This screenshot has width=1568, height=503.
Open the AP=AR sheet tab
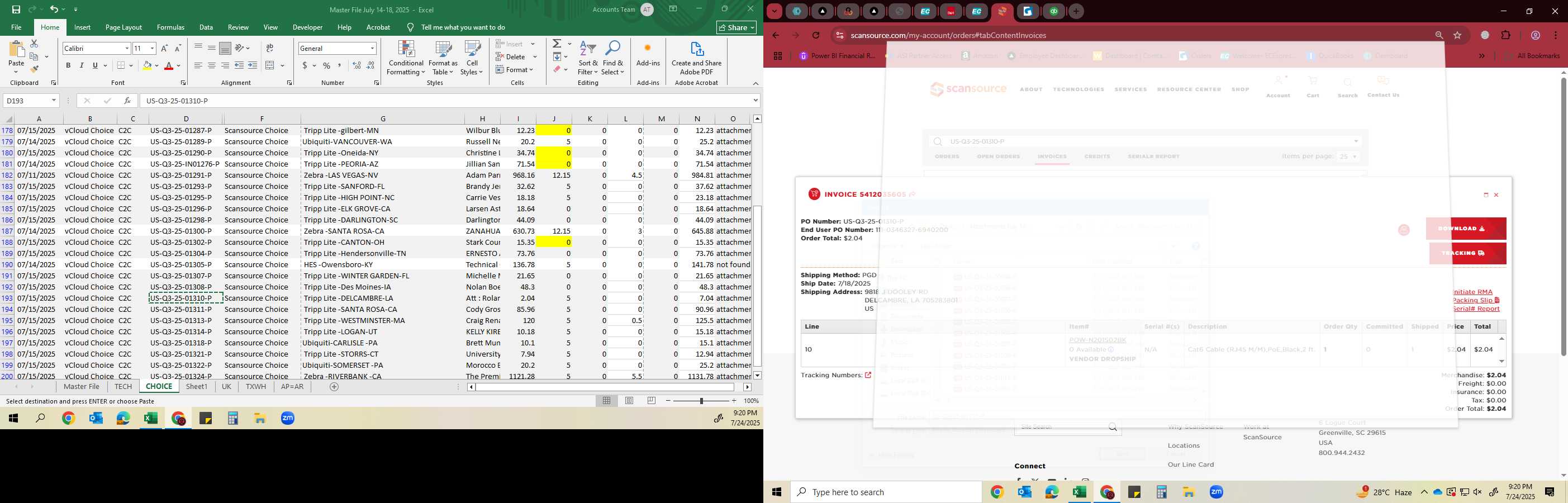[292, 387]
